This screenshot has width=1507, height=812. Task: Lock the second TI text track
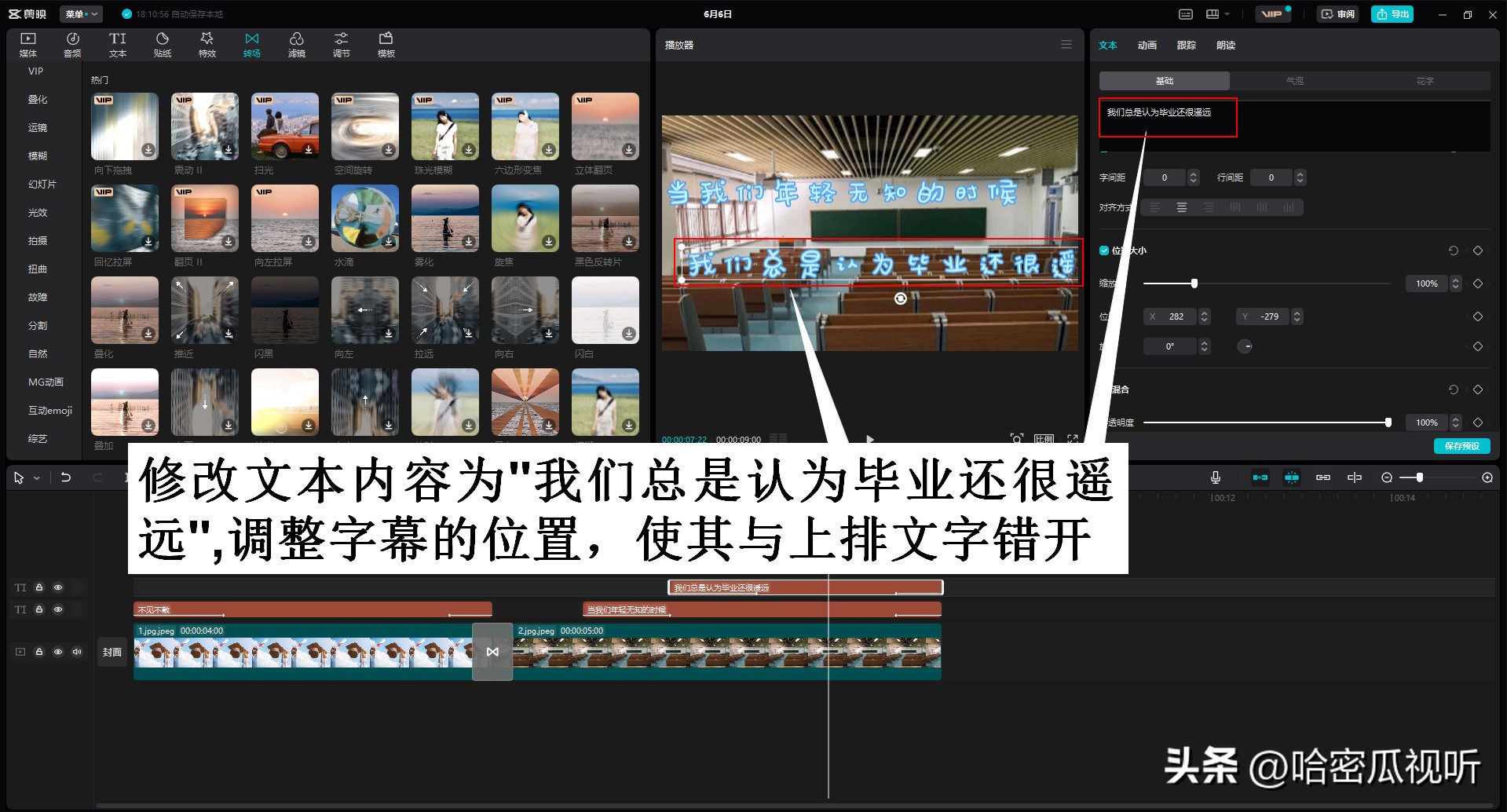click(39, 609)
